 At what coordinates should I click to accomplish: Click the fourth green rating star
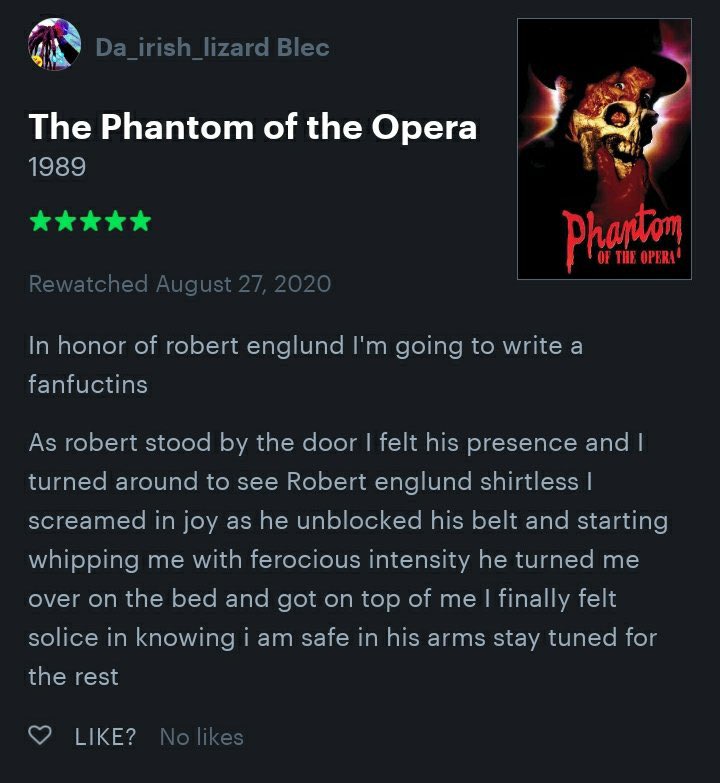click(x=116, y=221)
